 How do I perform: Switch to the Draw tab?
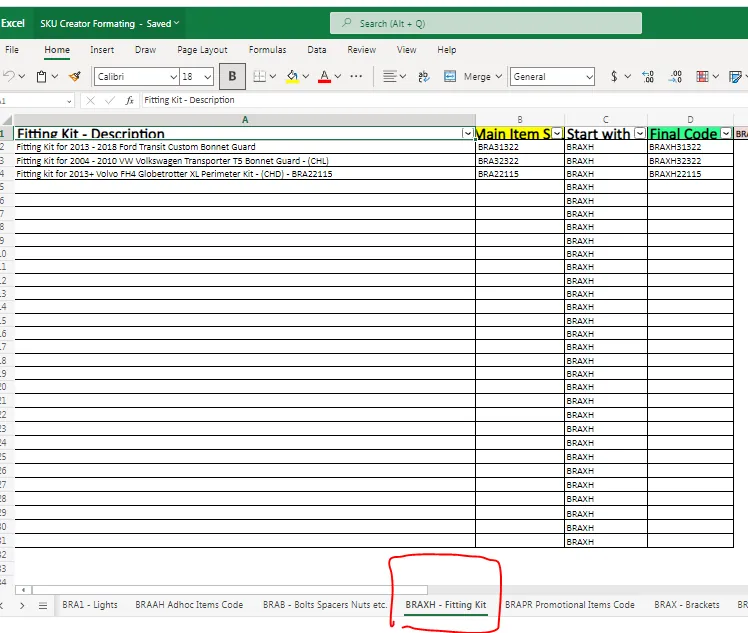(145, 50)
